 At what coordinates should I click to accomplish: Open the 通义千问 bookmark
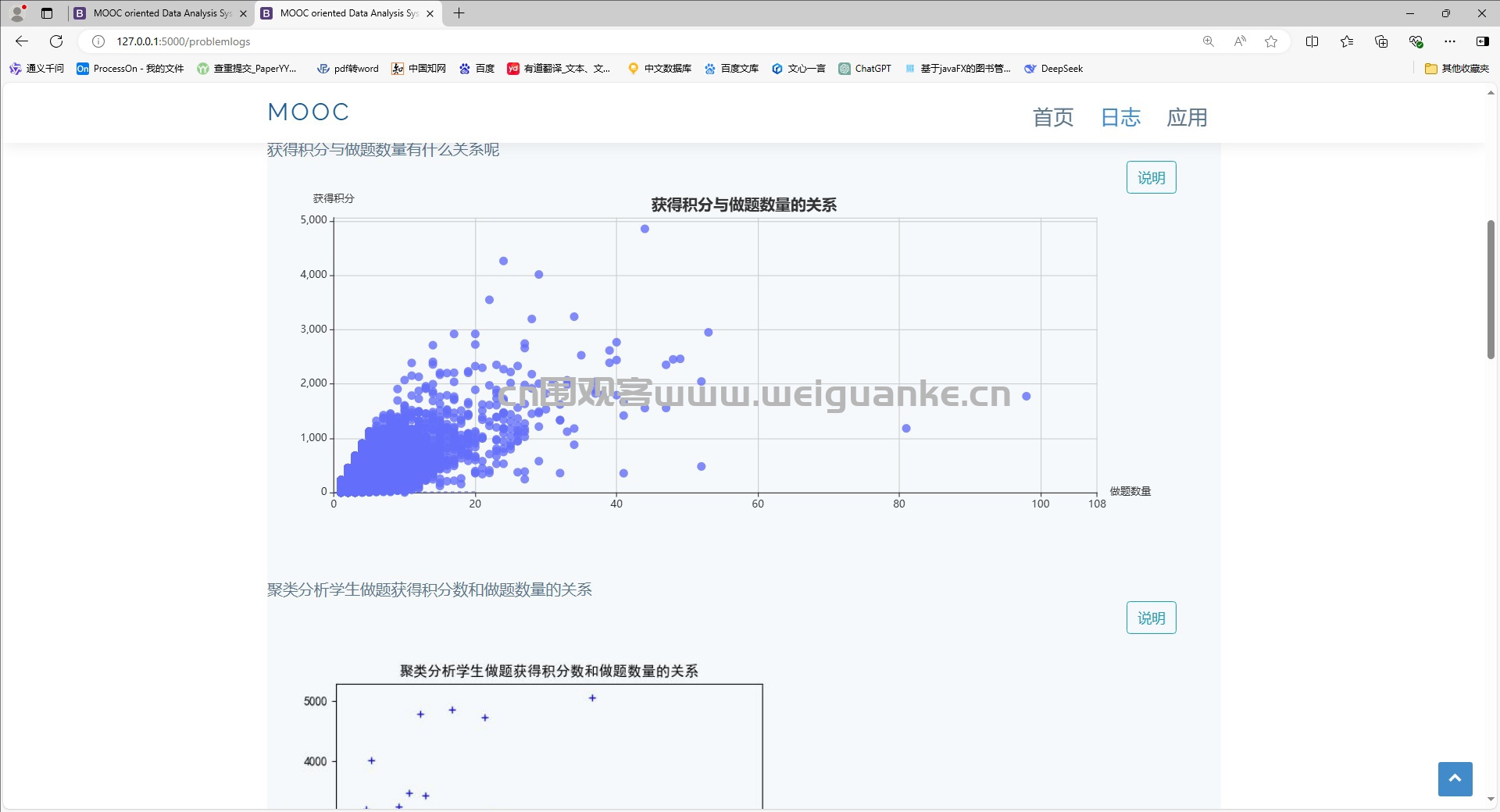coord(37,69)
